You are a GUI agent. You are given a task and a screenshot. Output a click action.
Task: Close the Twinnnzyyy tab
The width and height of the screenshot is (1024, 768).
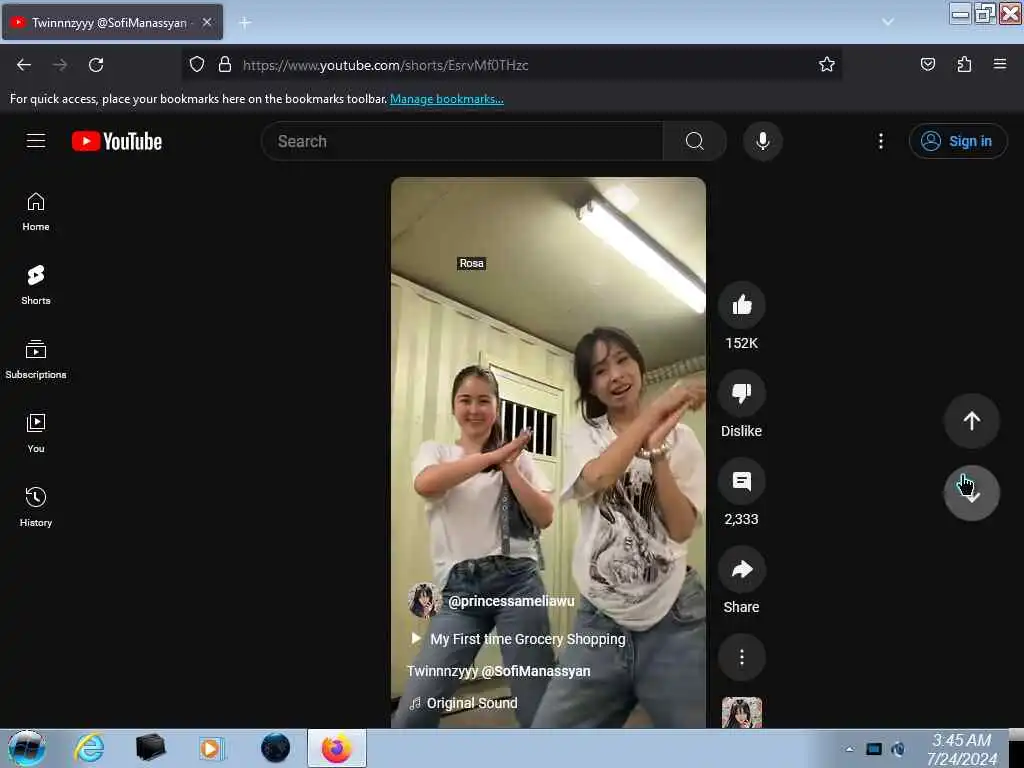pos(206,22)
